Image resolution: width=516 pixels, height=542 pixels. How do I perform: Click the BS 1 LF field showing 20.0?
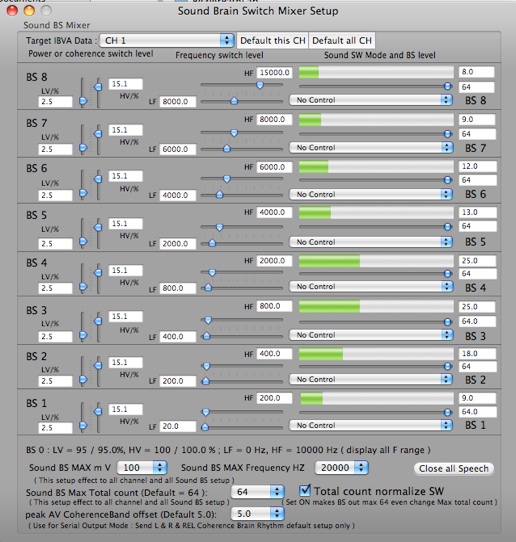pyautogui.click(x=178, y=426)
